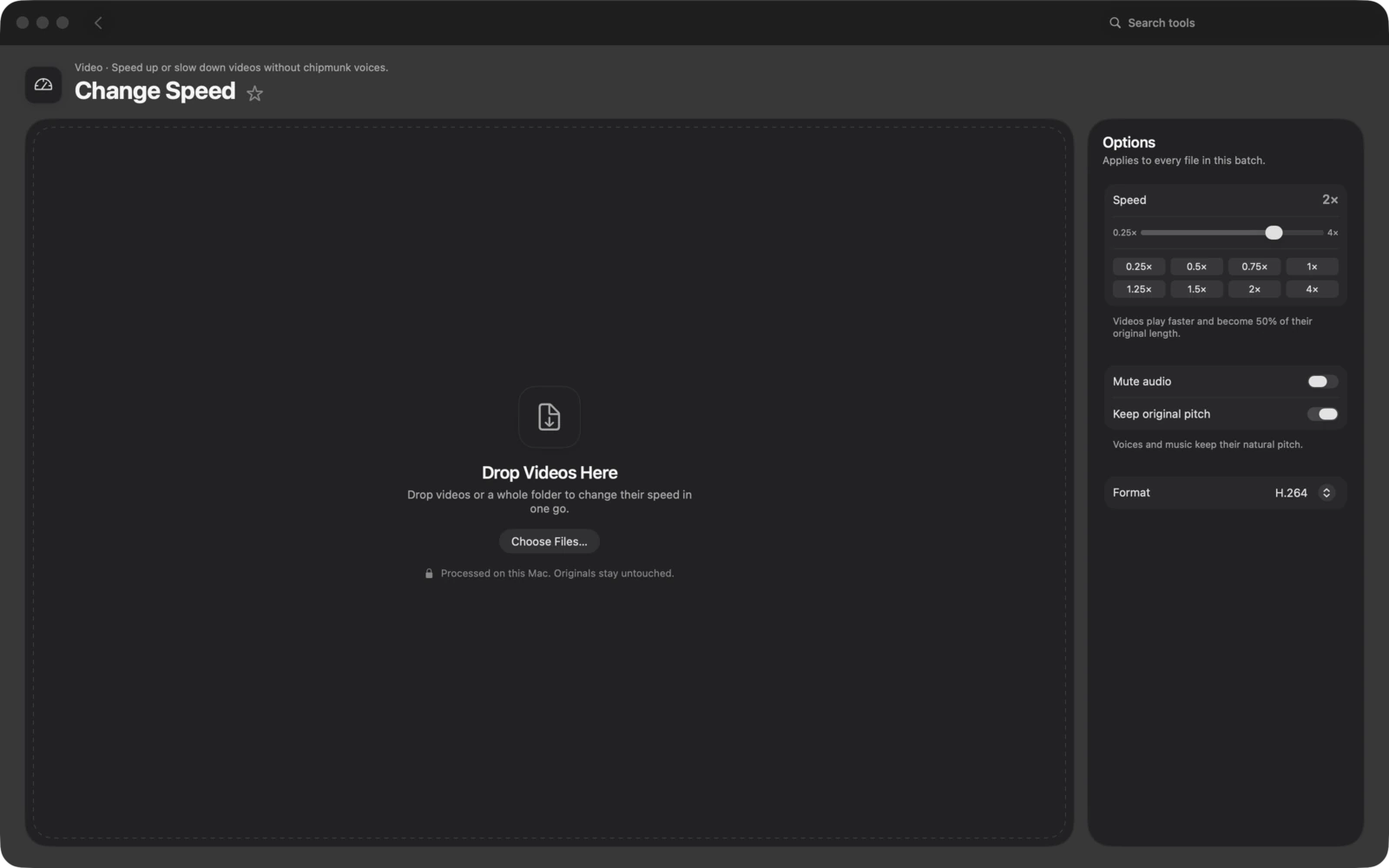Click the Options panel heading

coord(1129,142)
